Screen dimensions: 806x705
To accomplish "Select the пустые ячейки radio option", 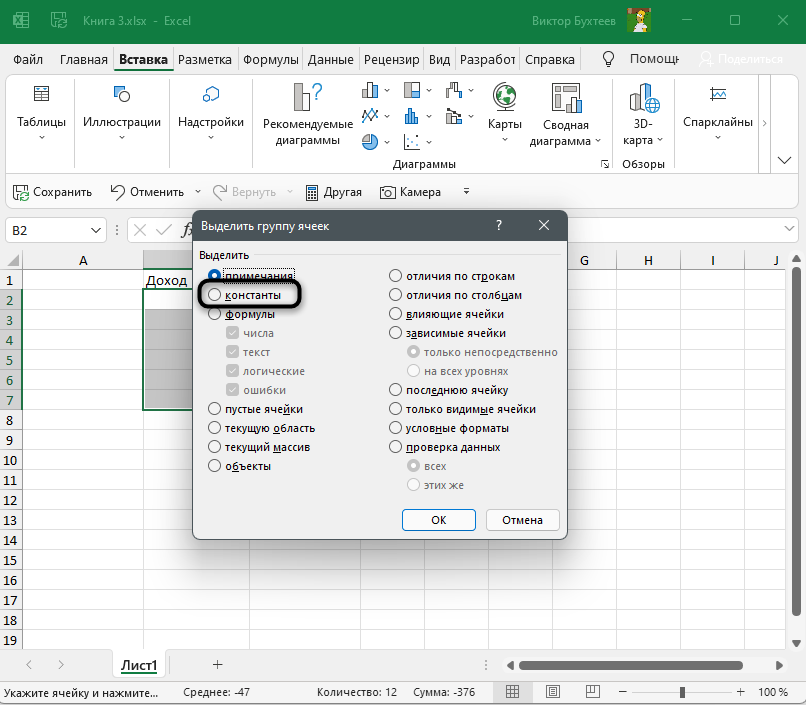I will [214, 409].
